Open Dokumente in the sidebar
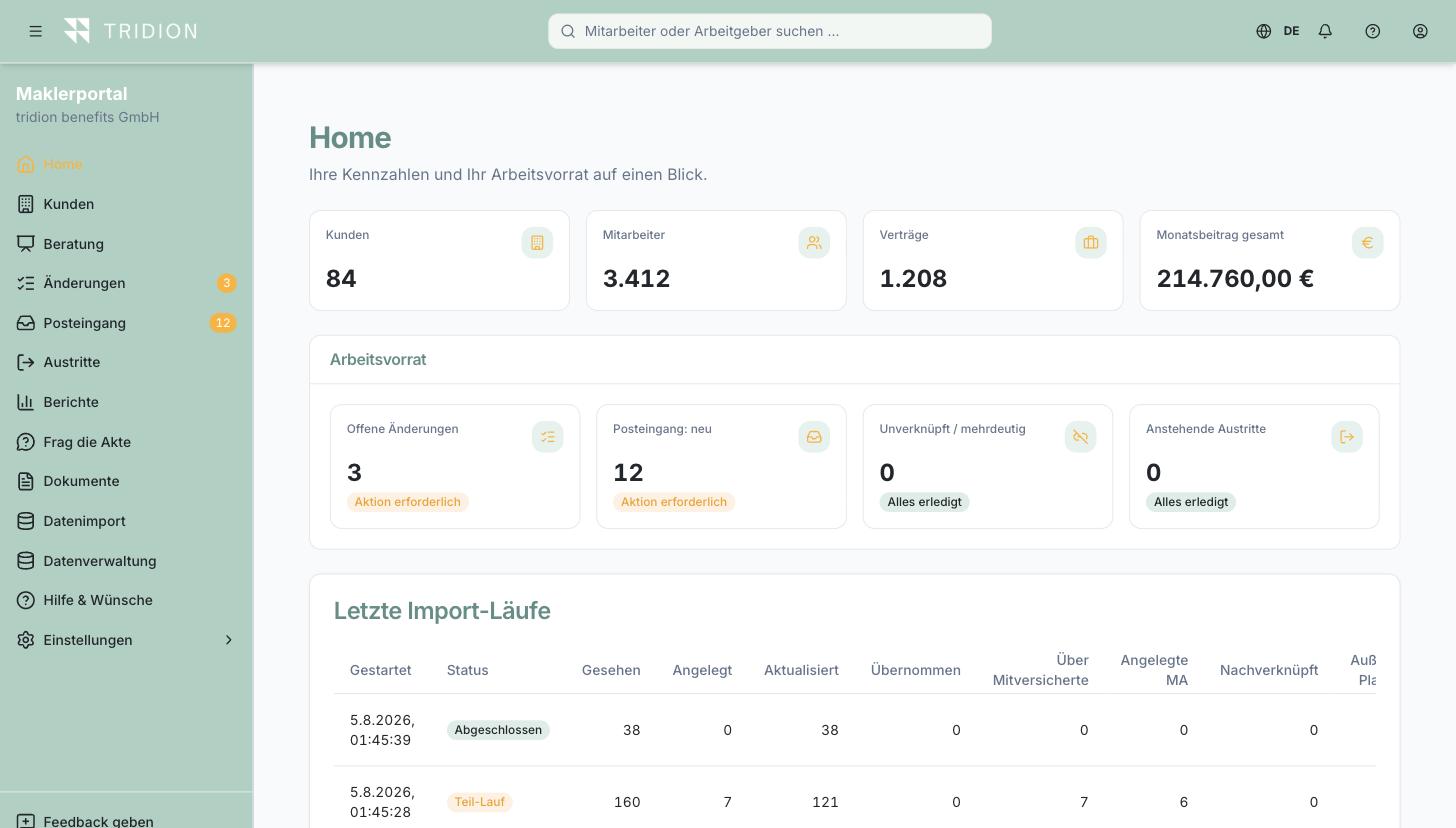 [126, 481]
